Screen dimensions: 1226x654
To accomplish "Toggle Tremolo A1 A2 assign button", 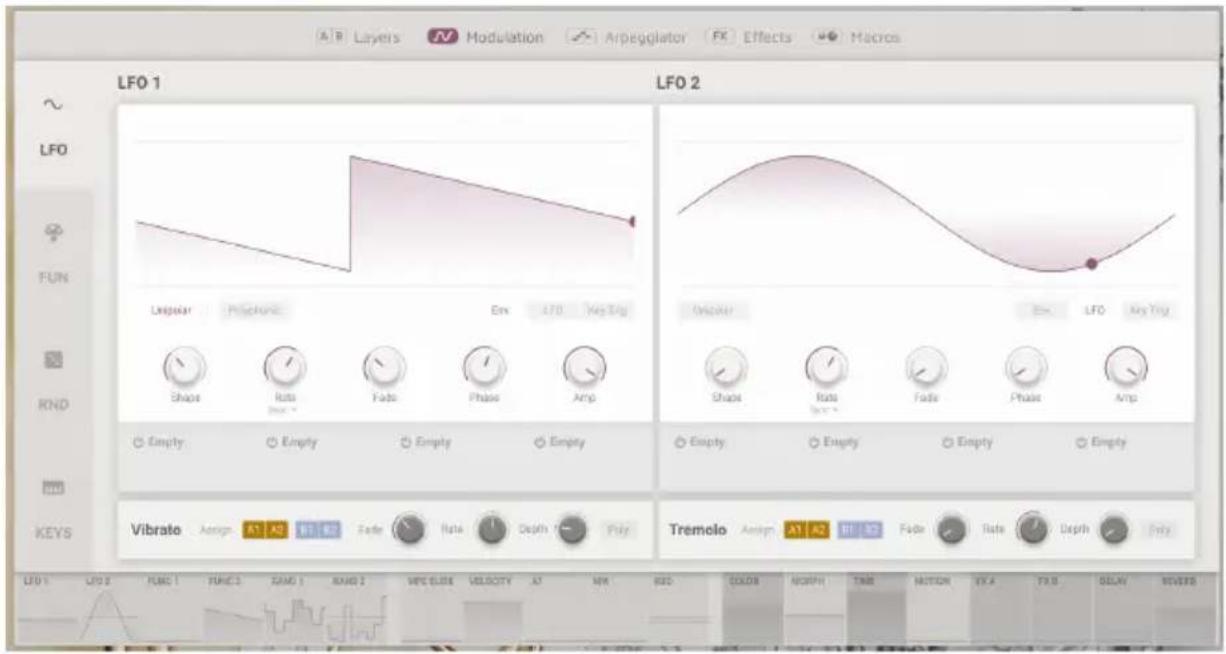I will click(806, 528).
